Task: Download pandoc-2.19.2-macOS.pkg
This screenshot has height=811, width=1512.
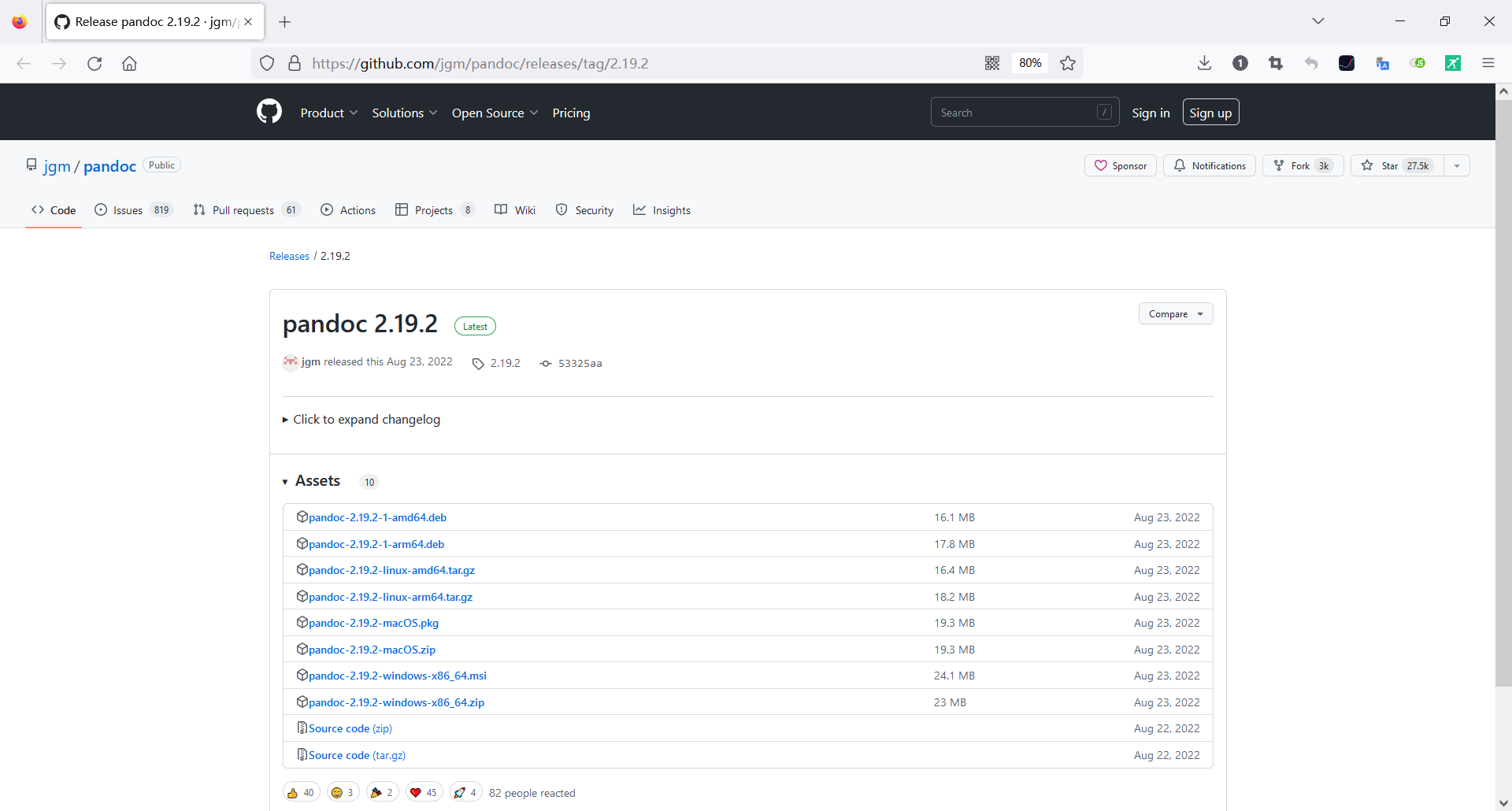Action: [x=373, y=624]
